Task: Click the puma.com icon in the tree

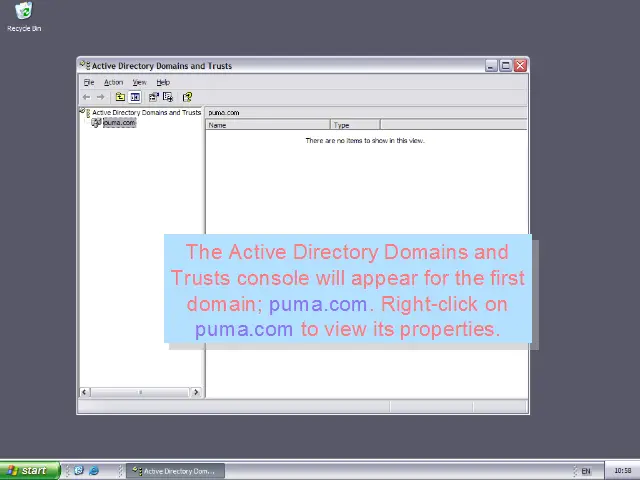Action: coord(96,123)
